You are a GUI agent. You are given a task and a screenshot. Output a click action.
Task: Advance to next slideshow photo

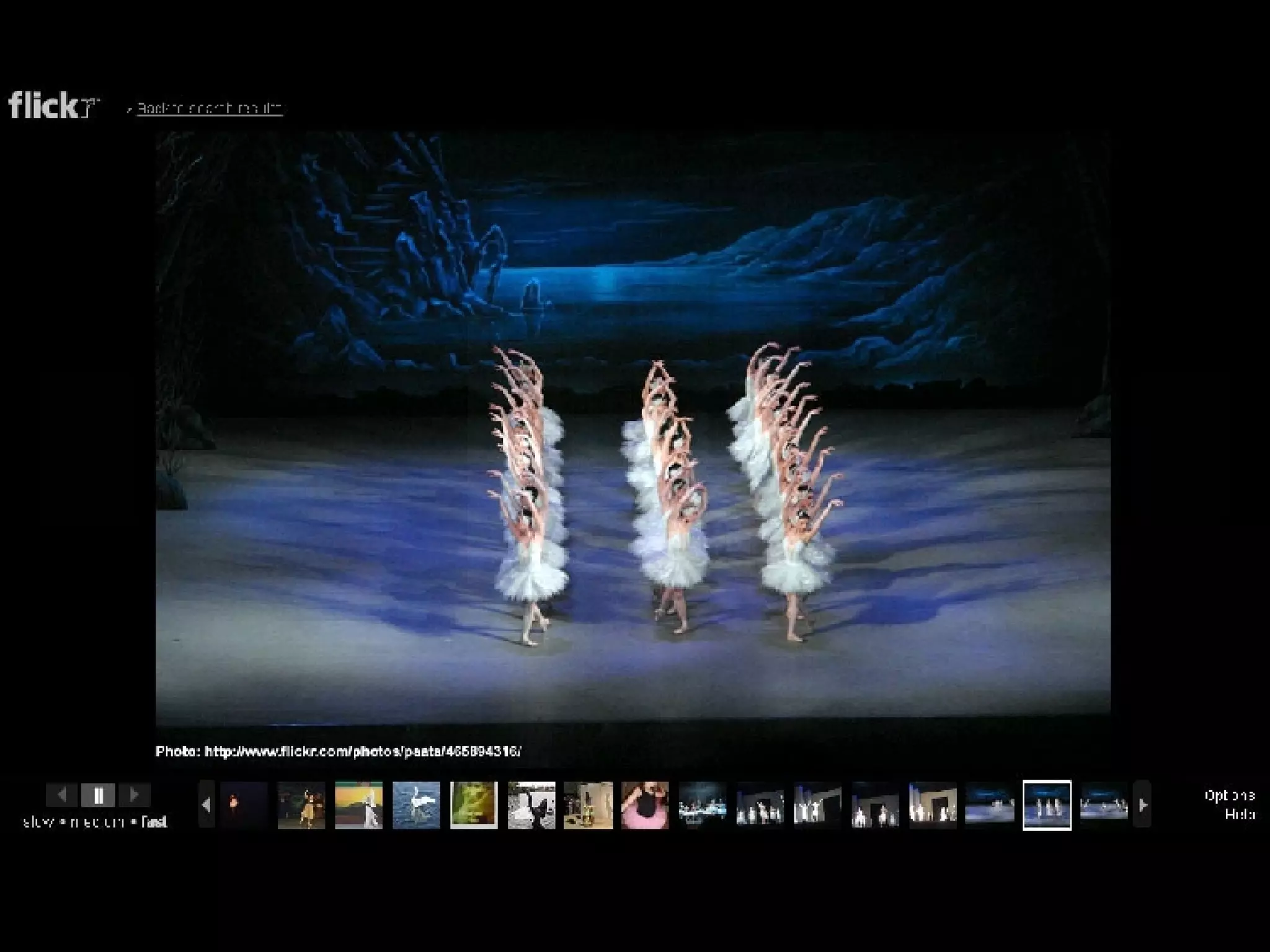point(133,795)
